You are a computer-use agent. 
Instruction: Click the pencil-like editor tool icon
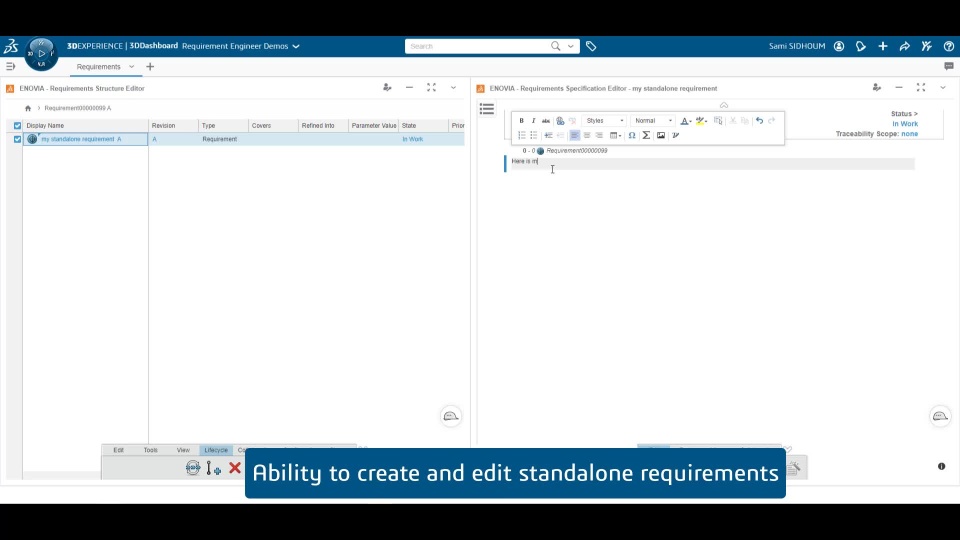pyautogui.click(x=675, y=135)
